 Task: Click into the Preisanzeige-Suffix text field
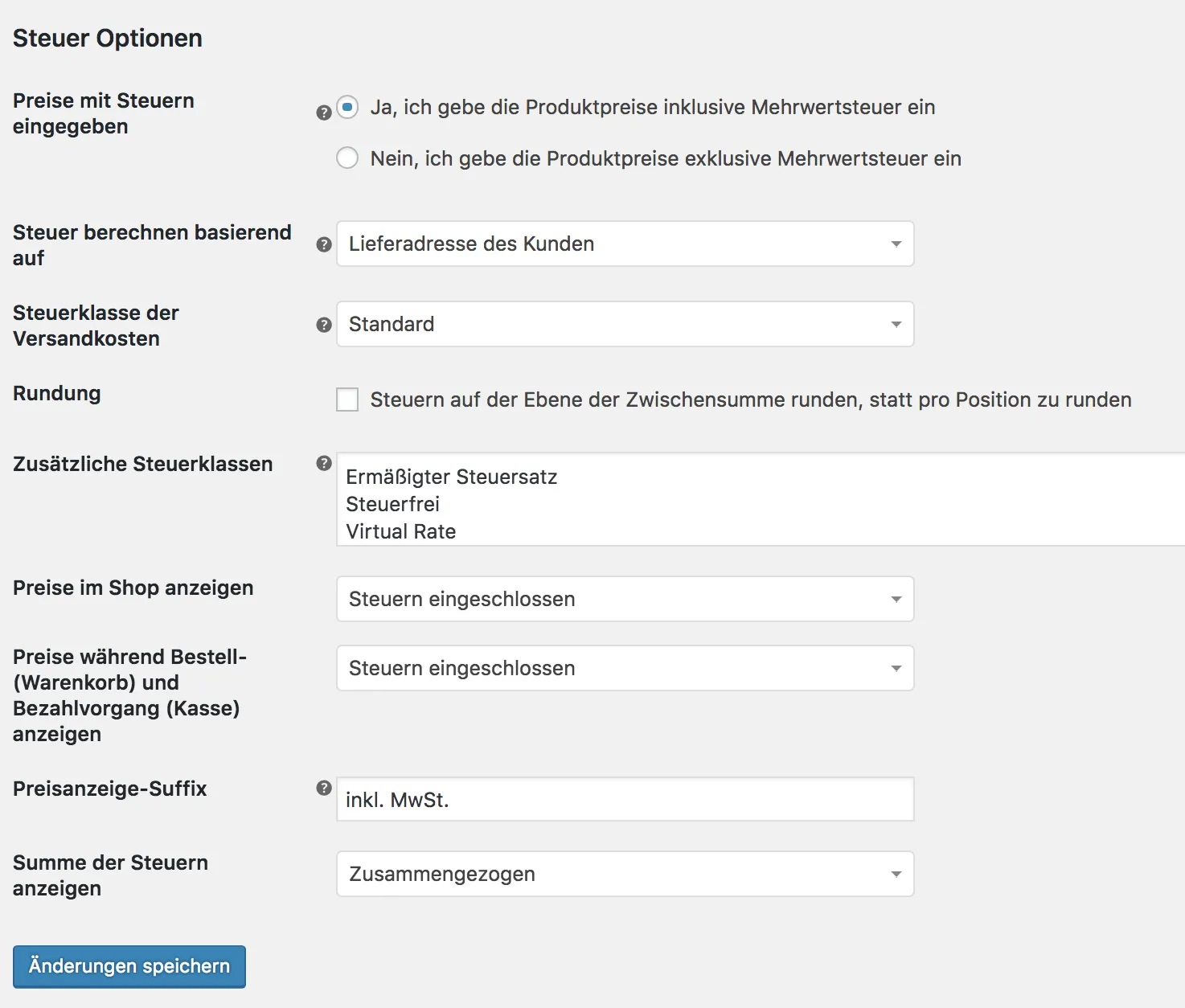pos(625,799)
